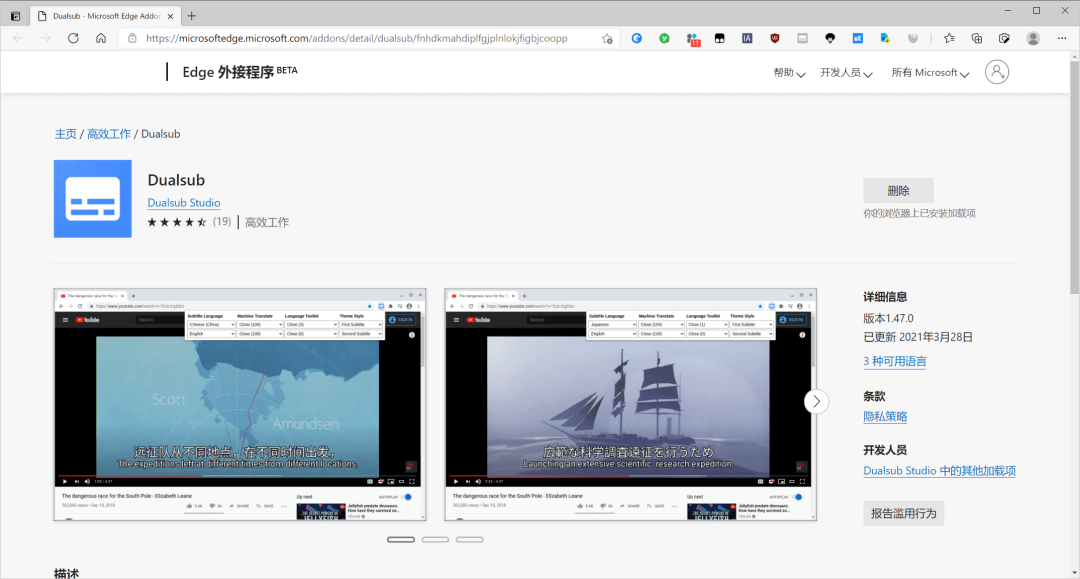Open the iA extension icon

pos(747,39)
